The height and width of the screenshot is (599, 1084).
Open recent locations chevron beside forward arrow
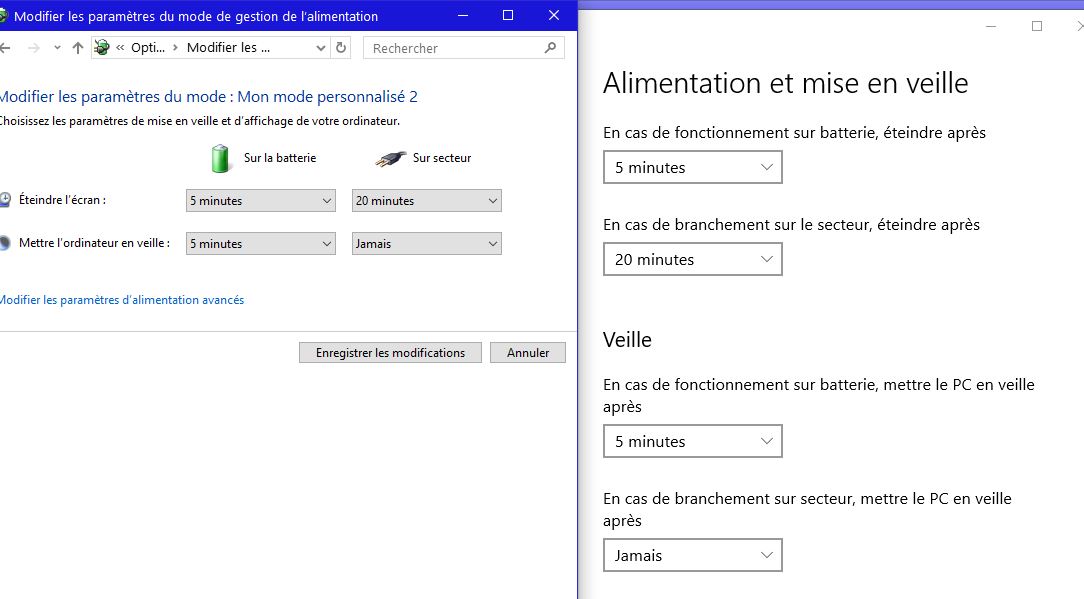coord(57,48)
